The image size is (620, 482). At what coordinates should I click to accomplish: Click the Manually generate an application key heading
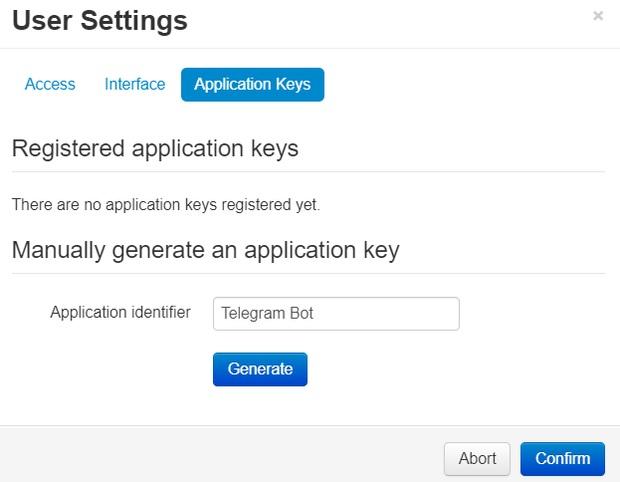pos(205,250)
